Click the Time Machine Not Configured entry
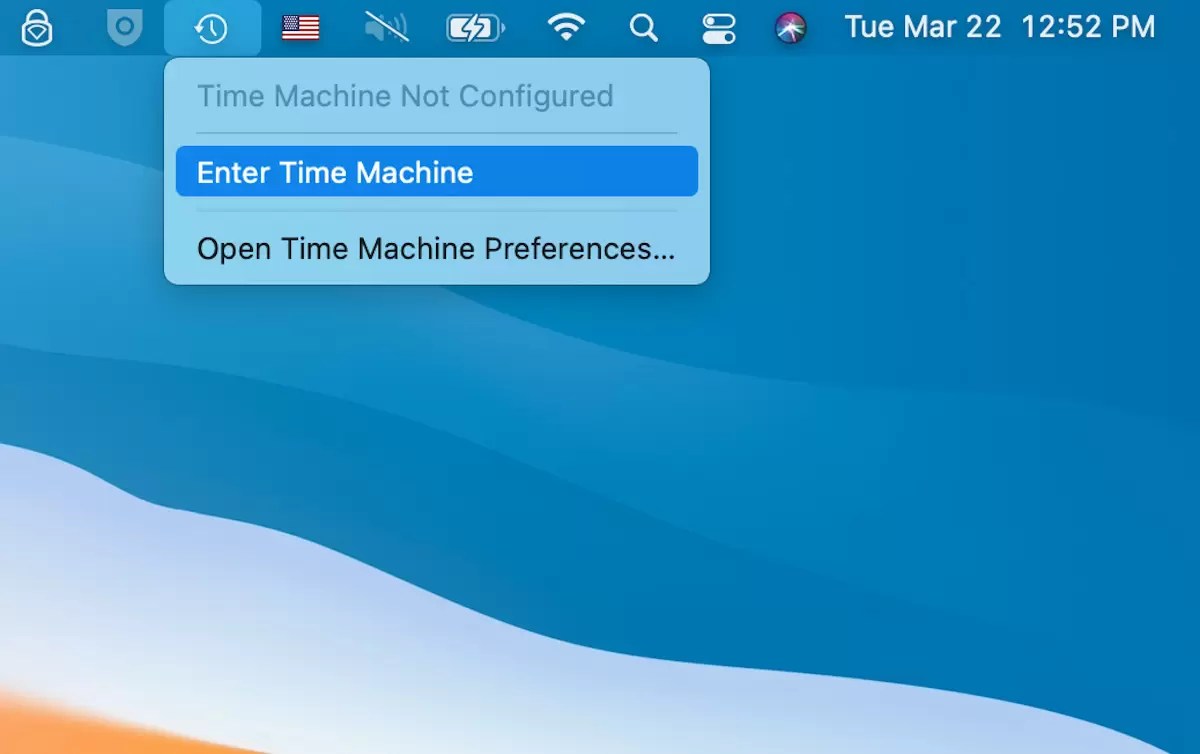 405,96
